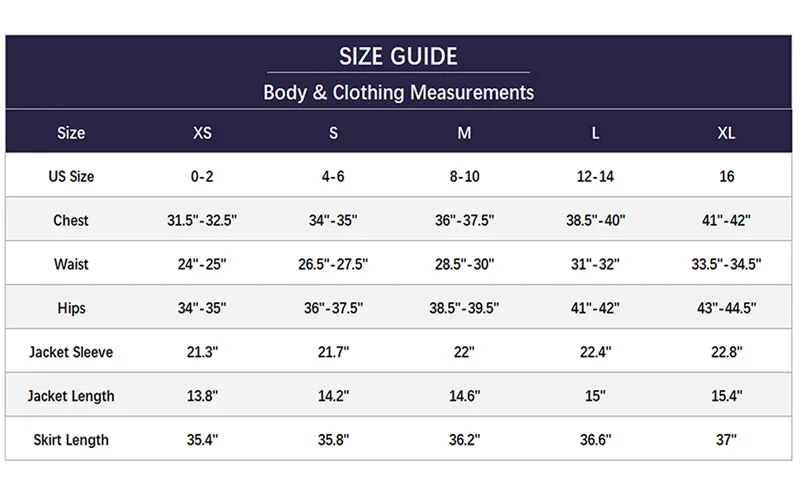Select the XL column header
Viewport: 800px width, 494px height.
pyautogui.click(x=726, y=133)
